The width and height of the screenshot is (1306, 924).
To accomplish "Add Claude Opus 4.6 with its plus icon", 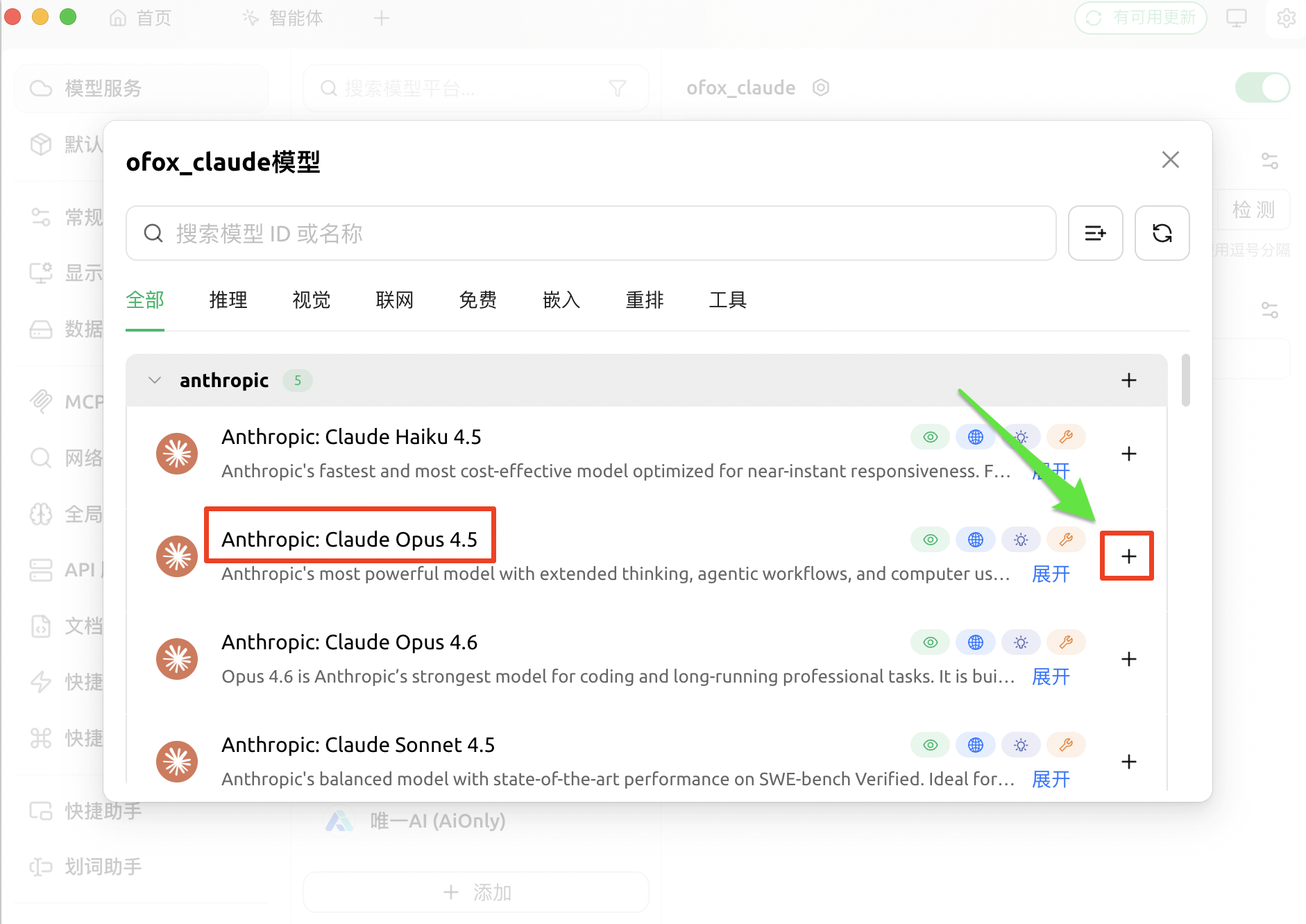I will (x=1129, y=659).
